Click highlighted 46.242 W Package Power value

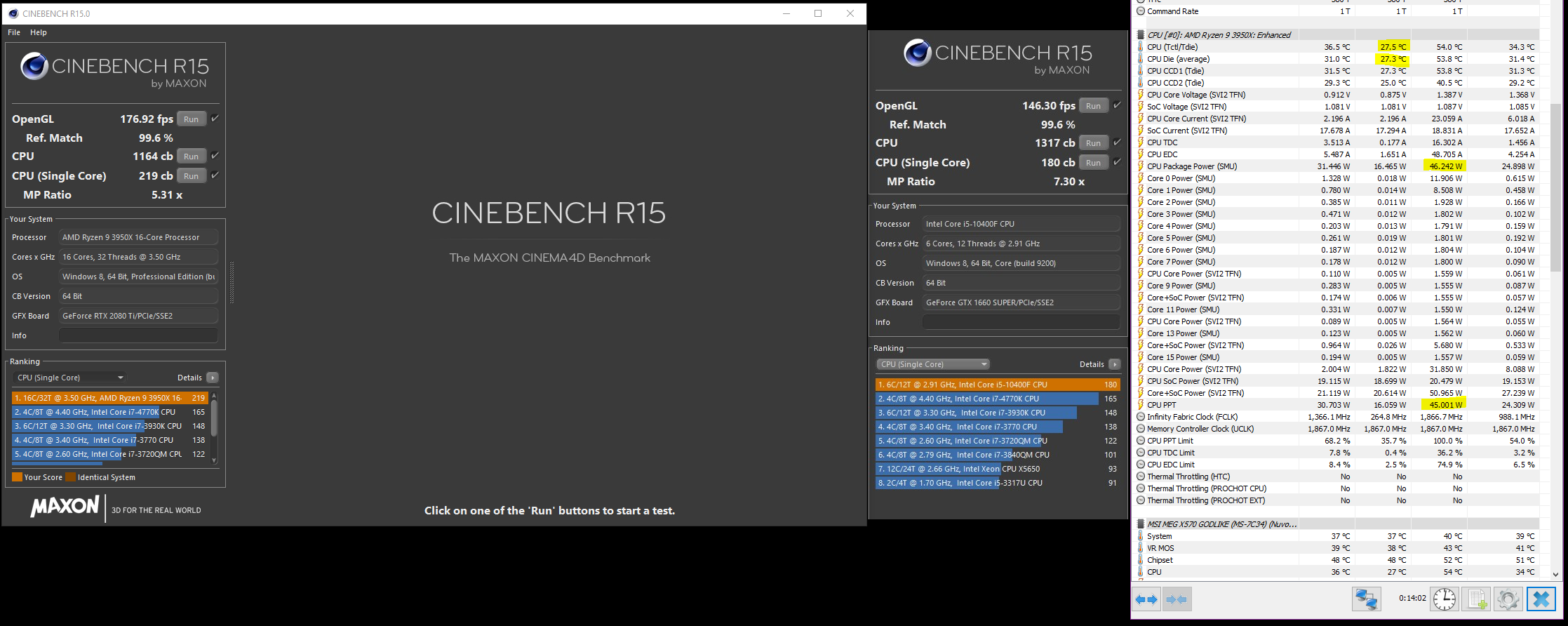(1445, 166)
